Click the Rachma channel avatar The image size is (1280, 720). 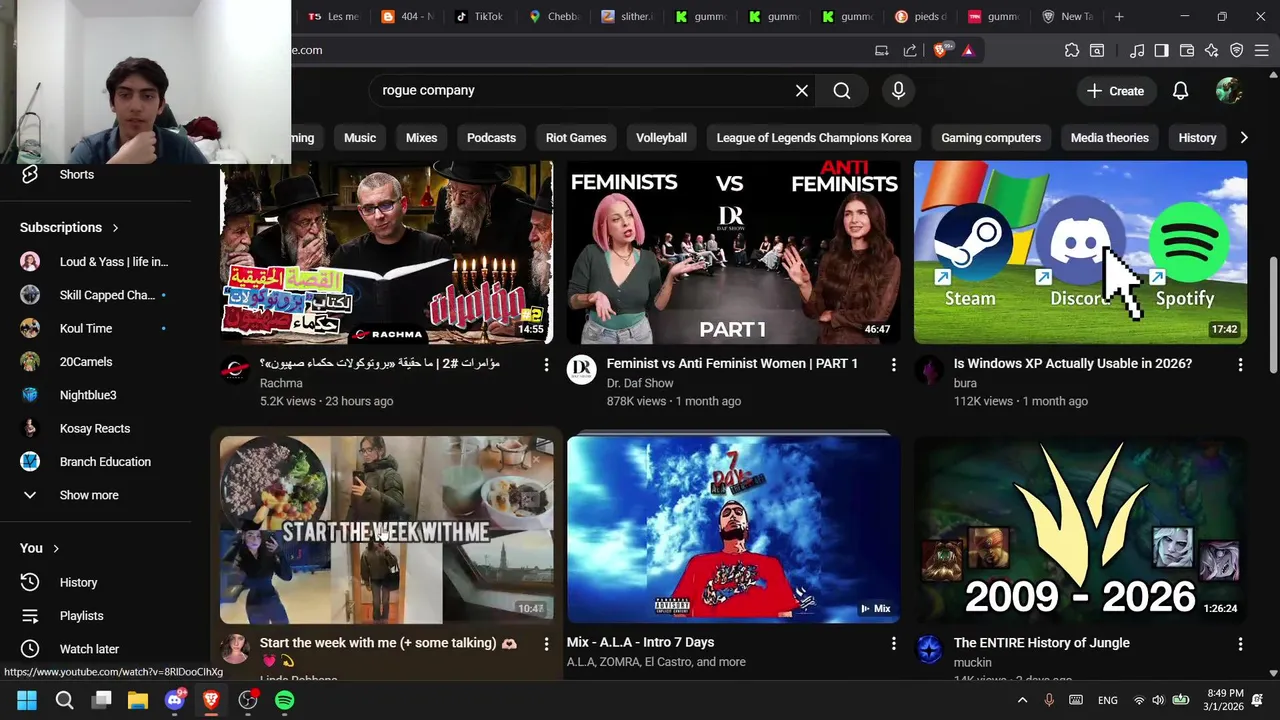[x=235, y=370]
